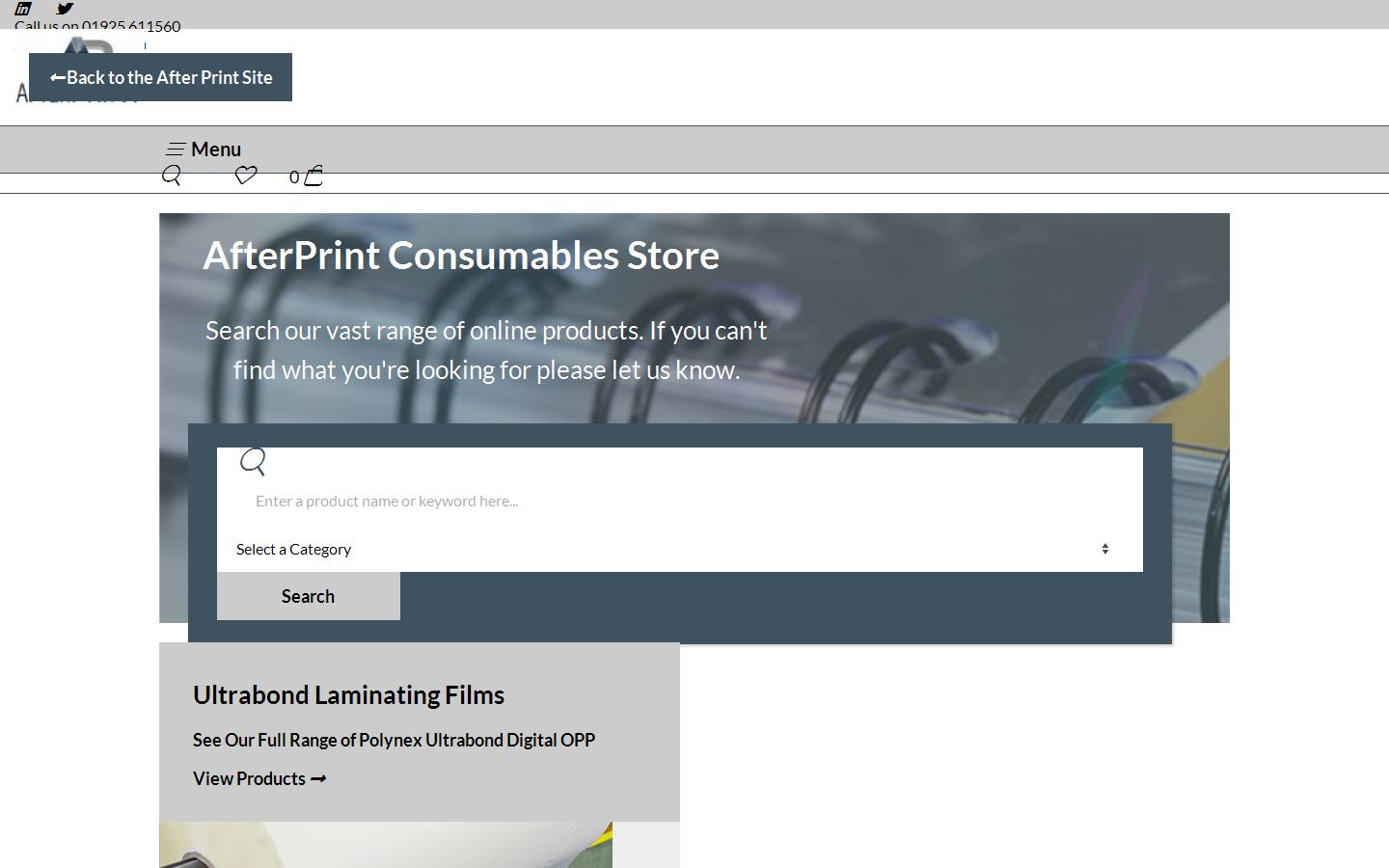
Task: Open the Select a Category dropdown
Action: 675,549
